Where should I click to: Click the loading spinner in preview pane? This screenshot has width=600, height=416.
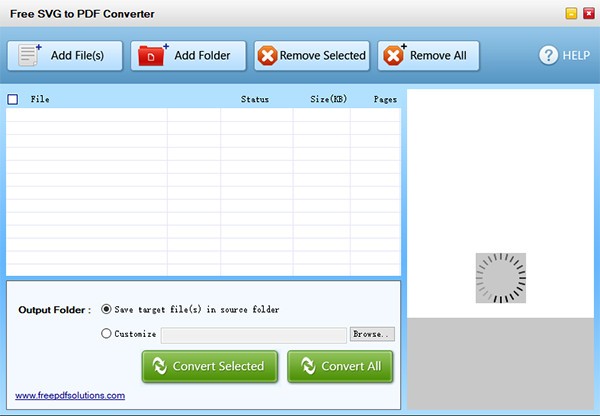pyautogui.click(x=501, y=278)
